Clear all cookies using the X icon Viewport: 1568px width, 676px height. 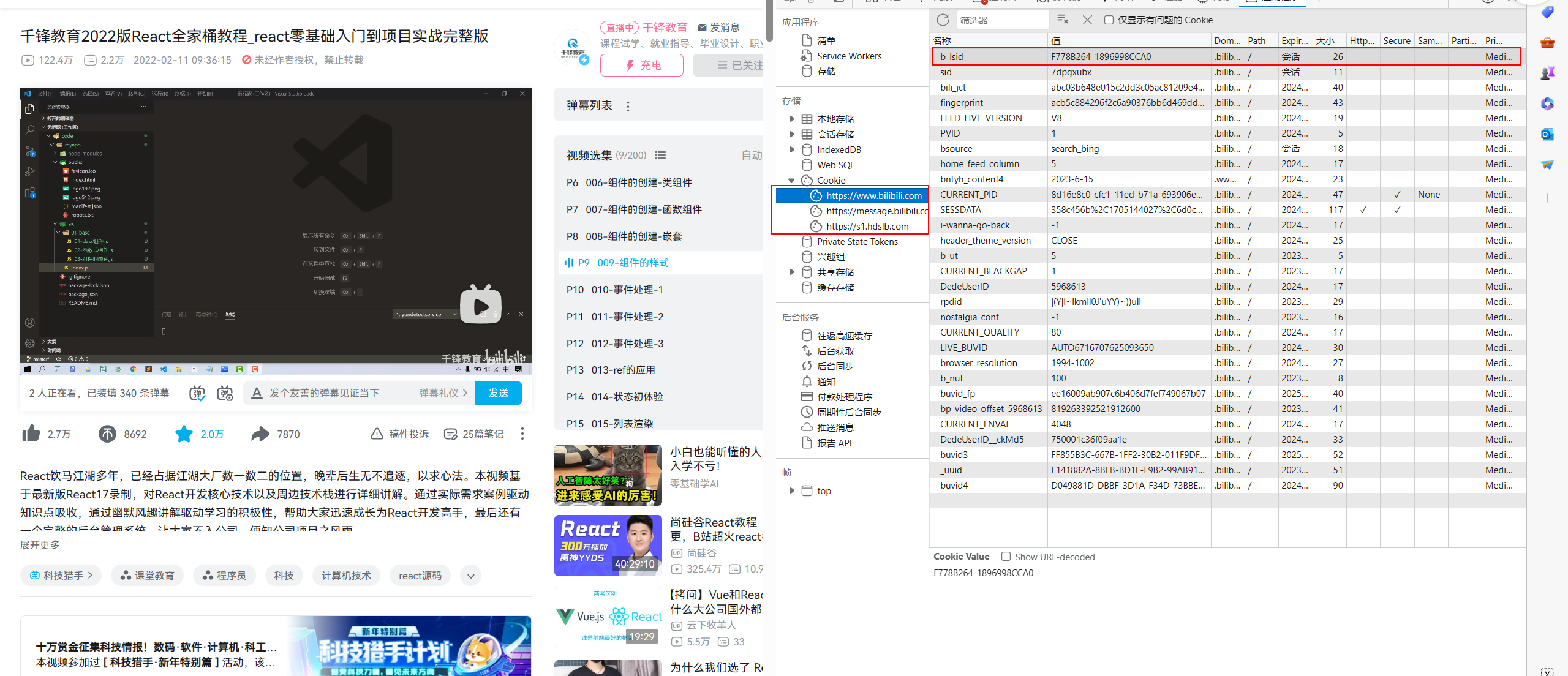[1087, 20]
